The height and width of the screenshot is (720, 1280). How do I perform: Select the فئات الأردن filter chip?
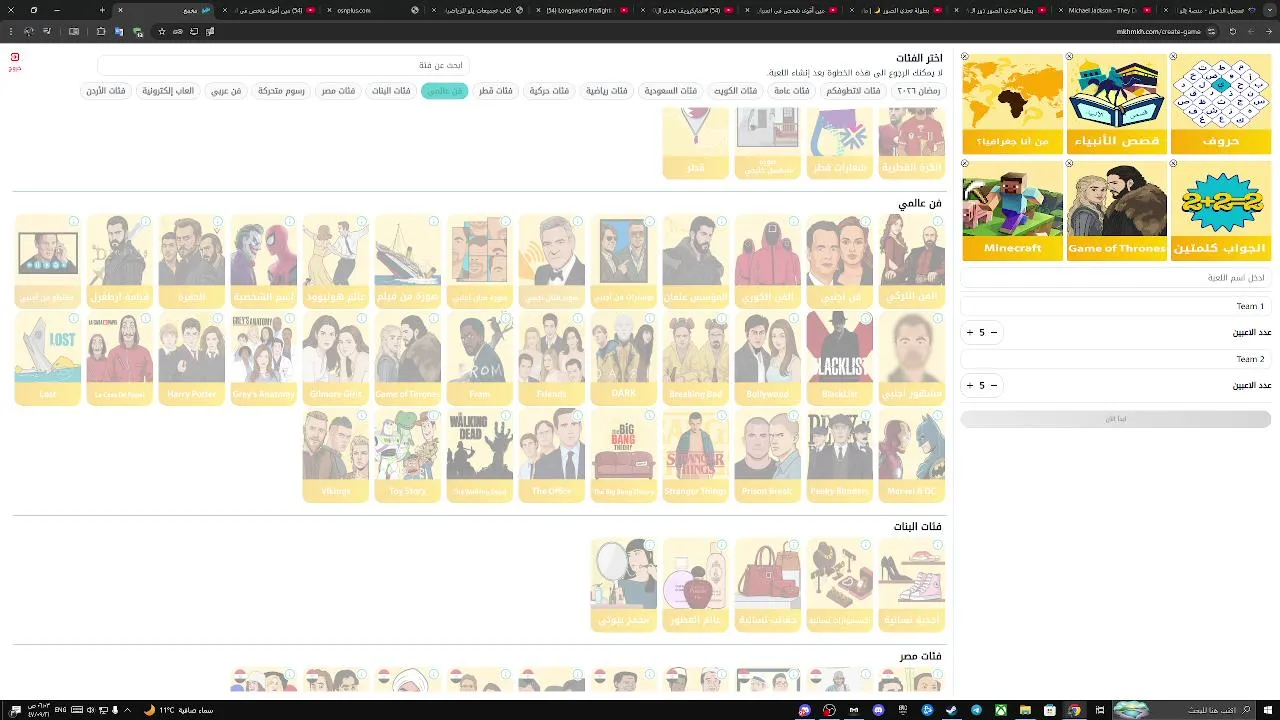point(106,91)
